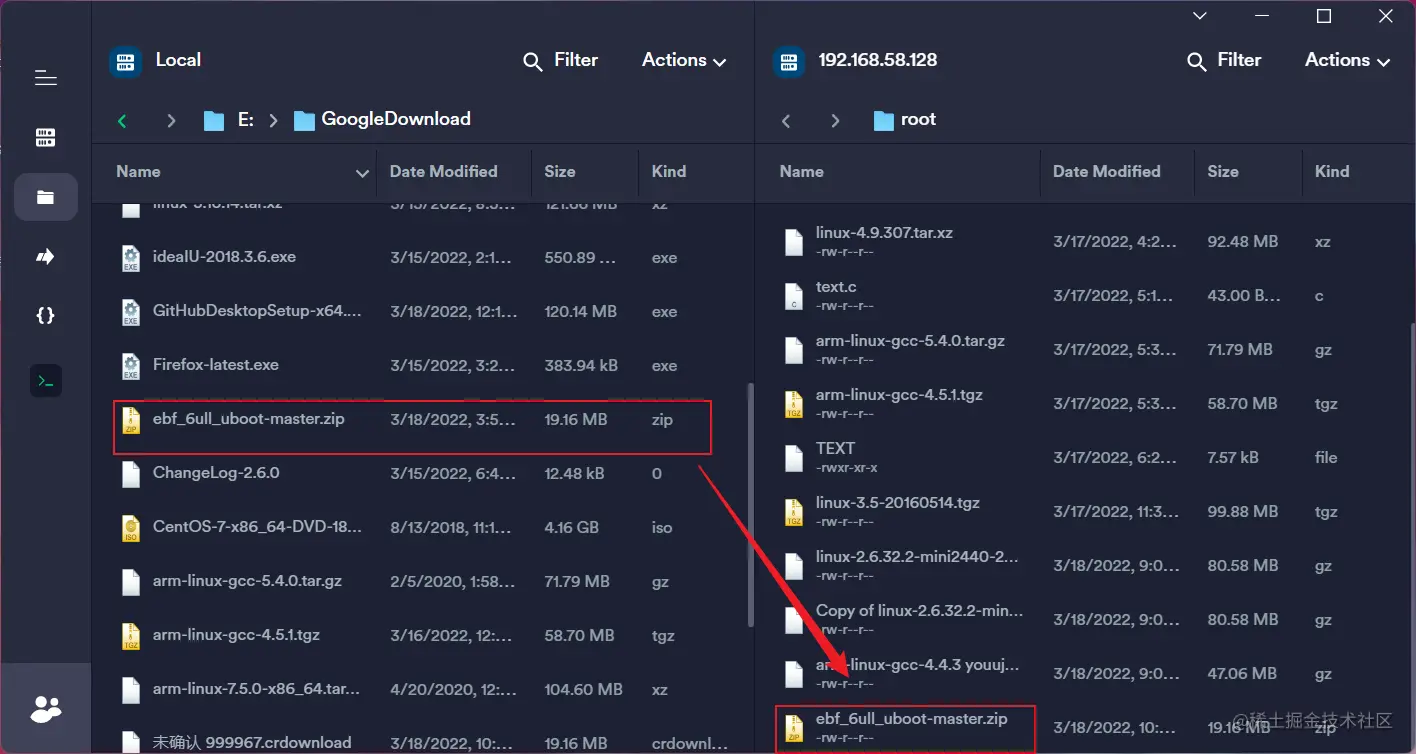The width and height of the screenshot is (1416, 754).
Task: Select the remote TEXT file
Action: pyautogui.click(x=835, y=448)
